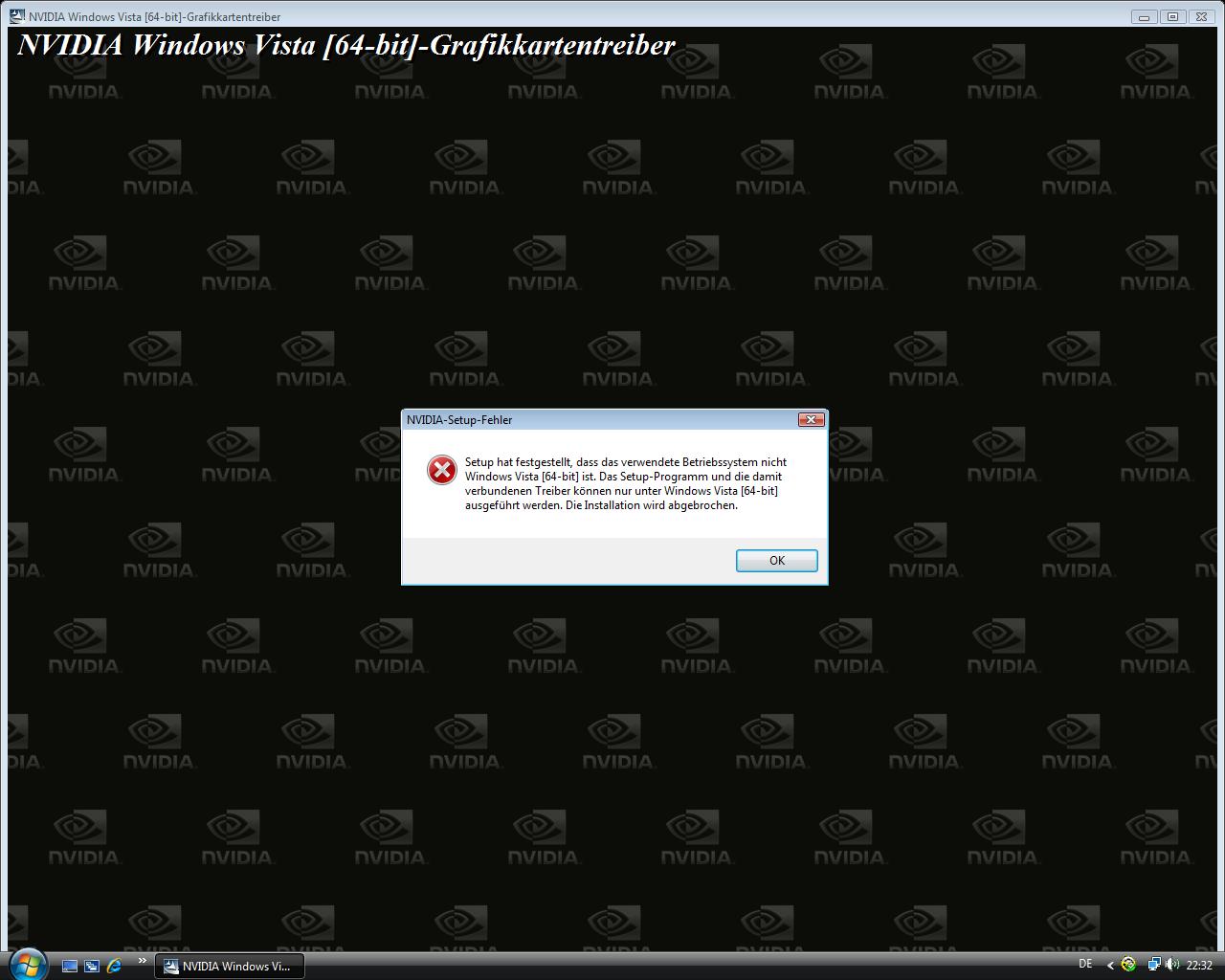This screenshot has height=980, width=1225.
Task: Open the DE language bar indicator
Action: point(1085,964)
